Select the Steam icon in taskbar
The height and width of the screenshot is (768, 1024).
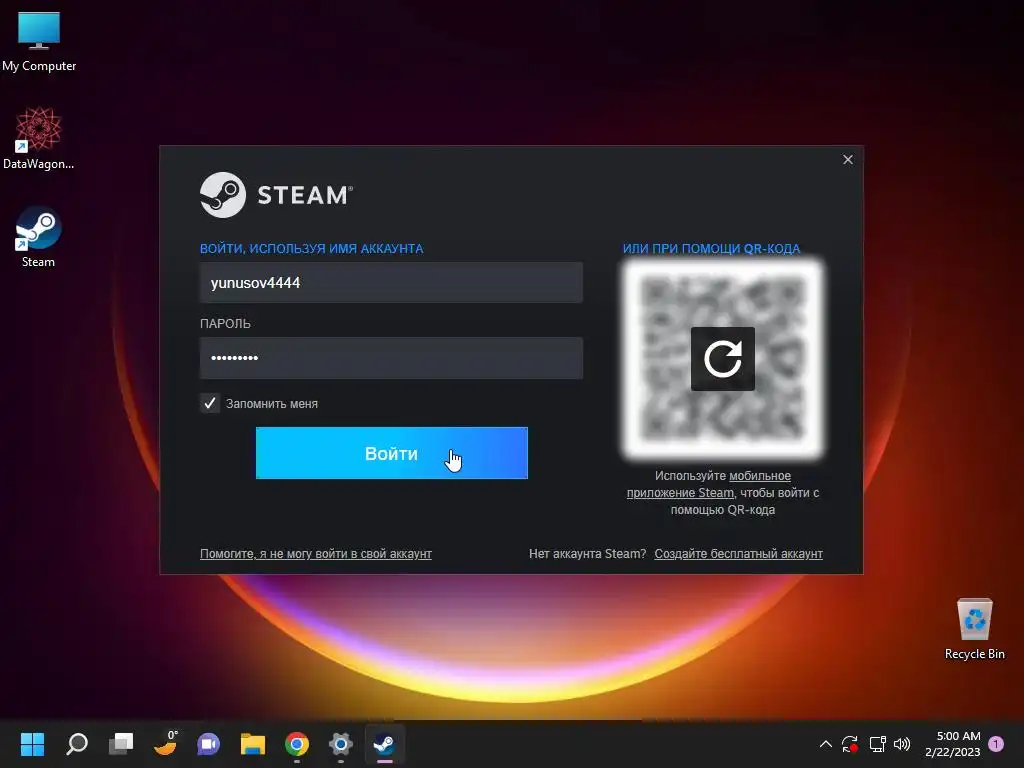[x=384, y=744]
